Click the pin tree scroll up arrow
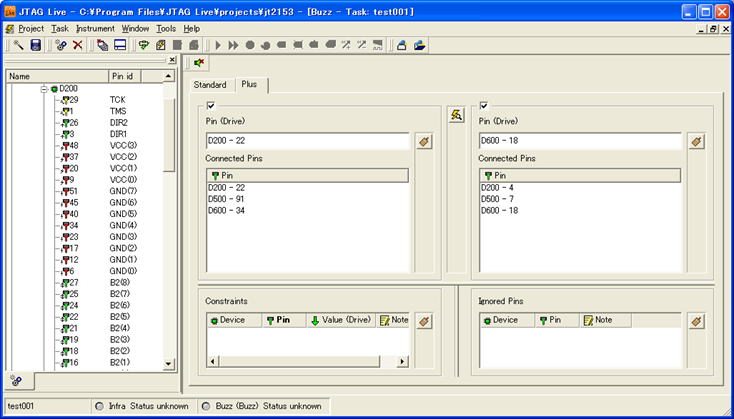Image resolution: width=734 pixels, height=419 pixels. (x=169, y=76)
